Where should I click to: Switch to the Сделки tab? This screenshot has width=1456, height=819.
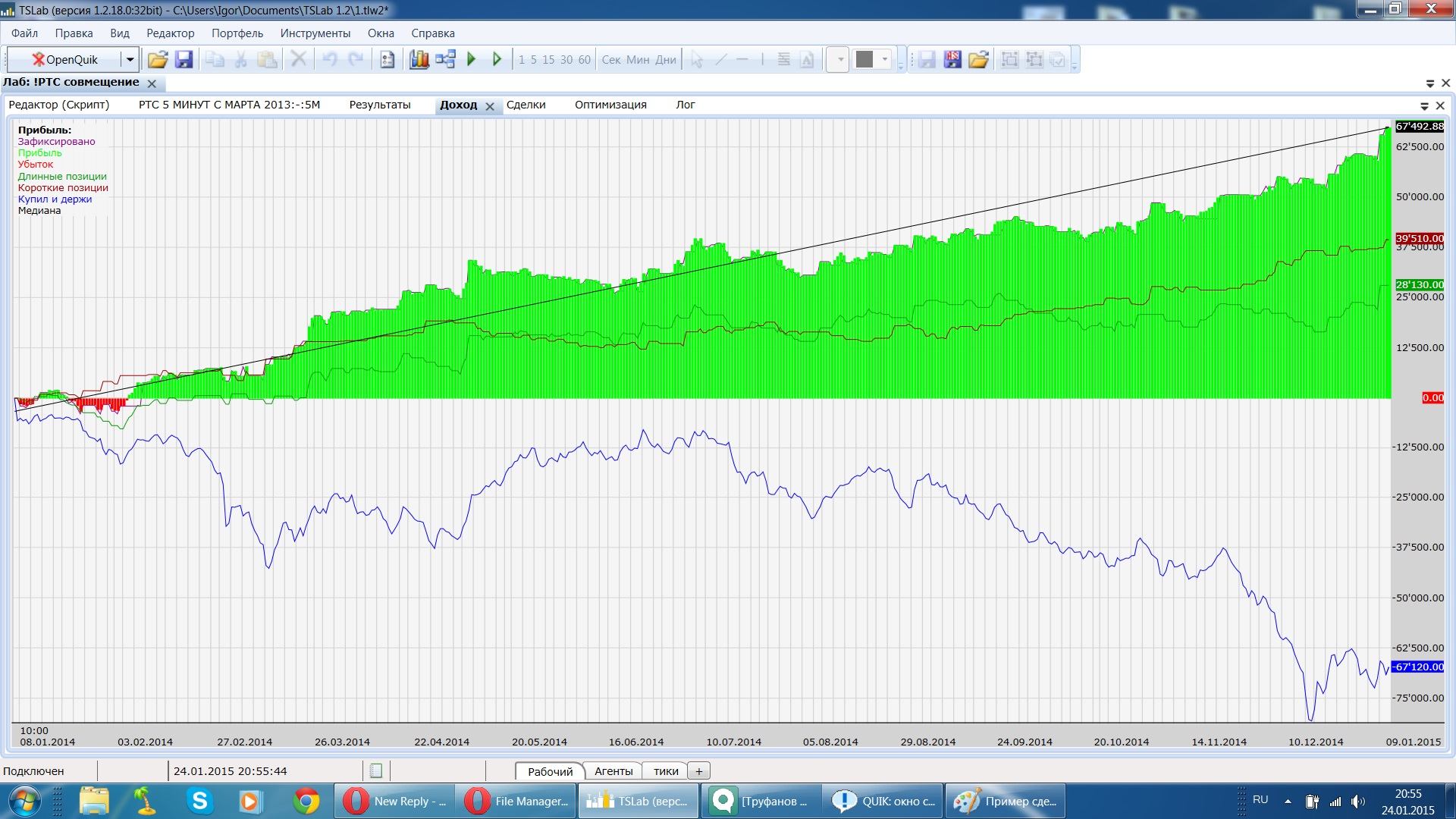pos(526,105)
